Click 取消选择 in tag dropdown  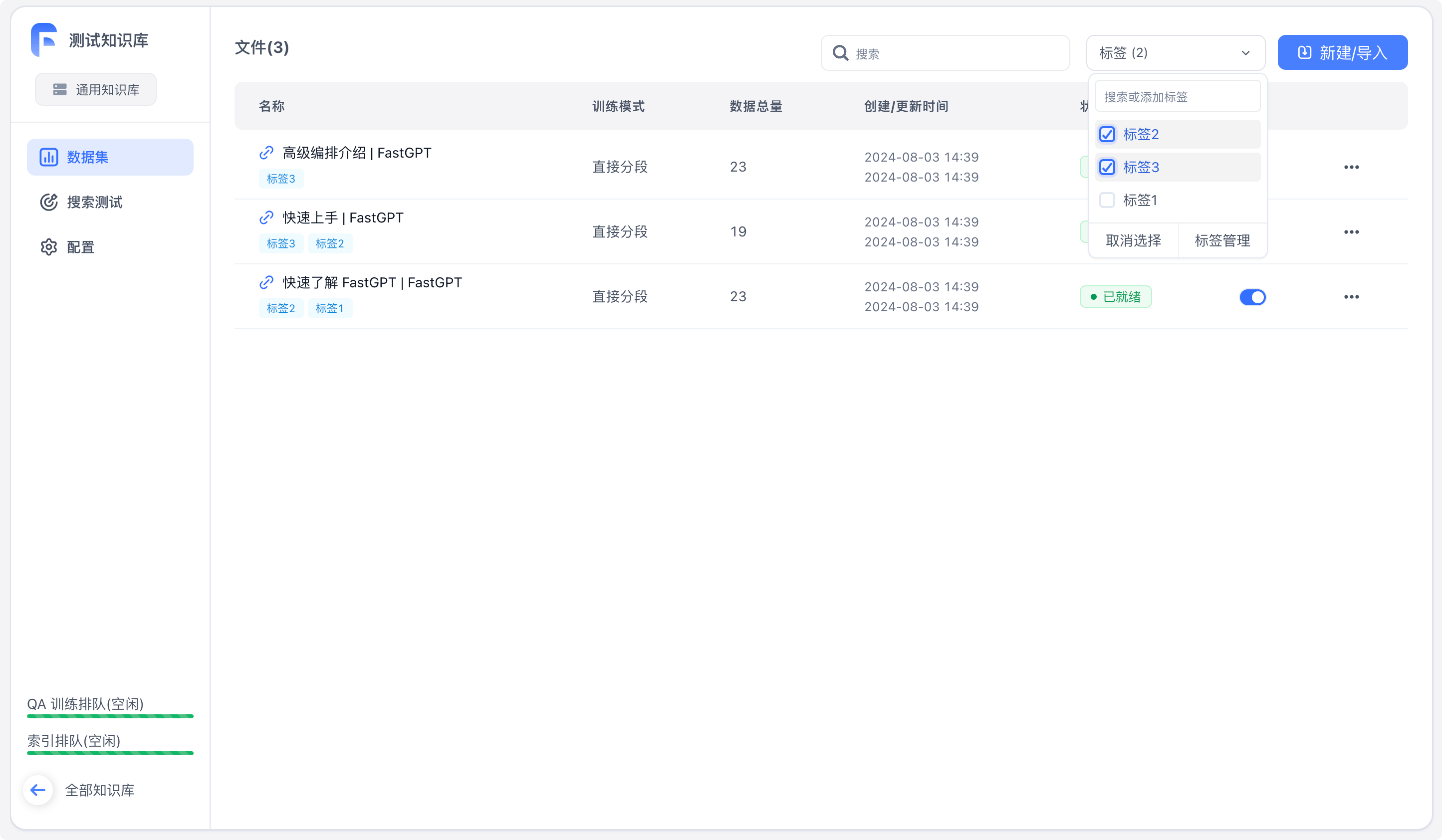click(1133, 240)
